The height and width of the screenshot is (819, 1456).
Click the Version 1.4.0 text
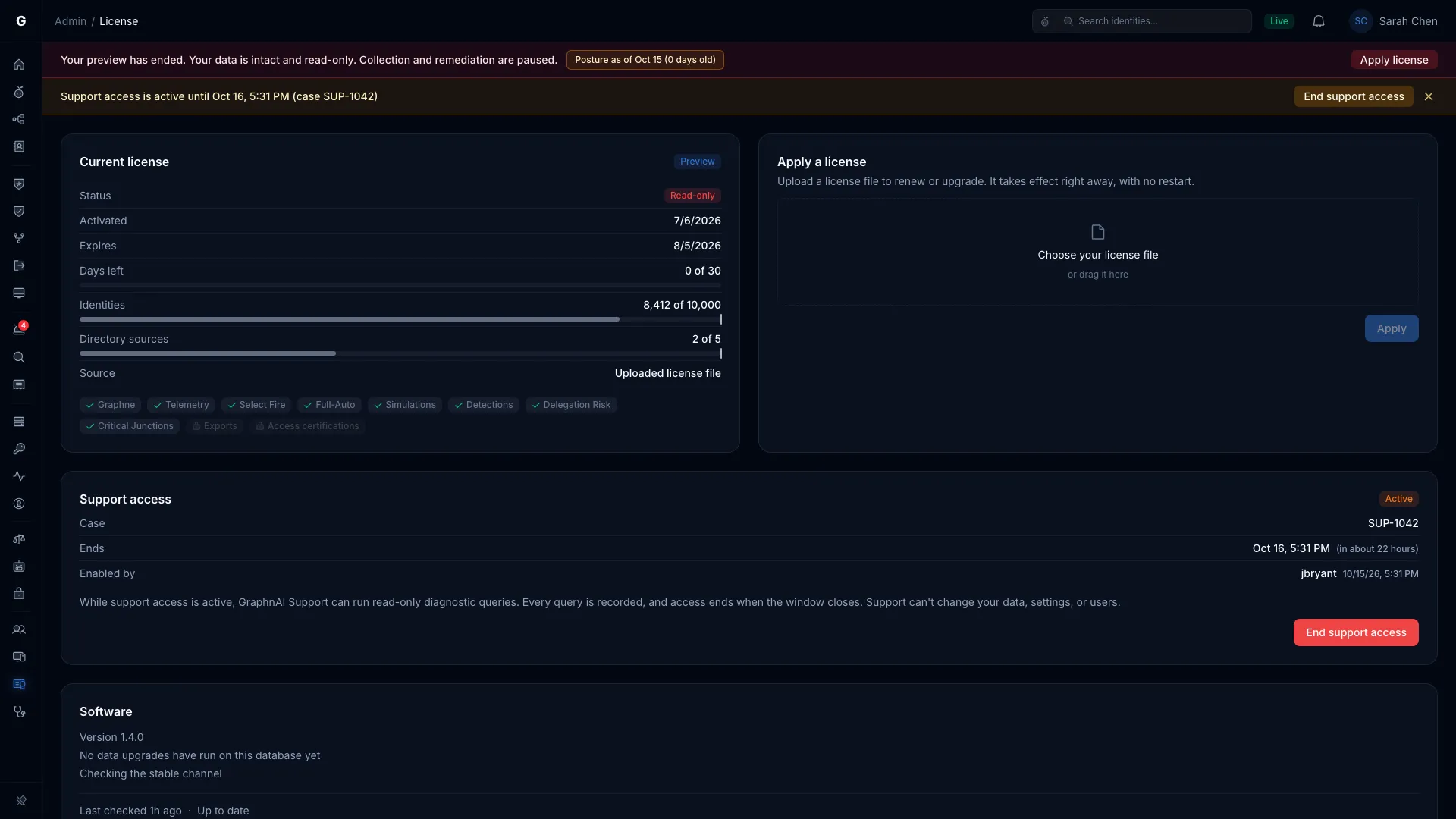tap(111, 737)
